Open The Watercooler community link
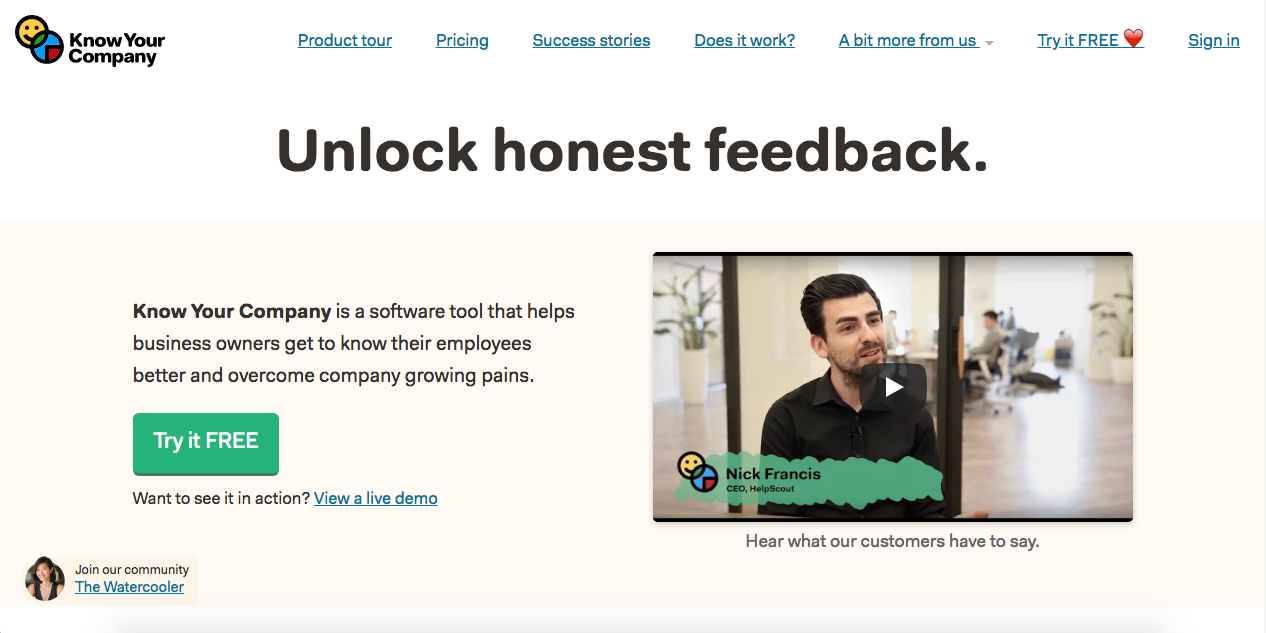 [x=130, y=587]
